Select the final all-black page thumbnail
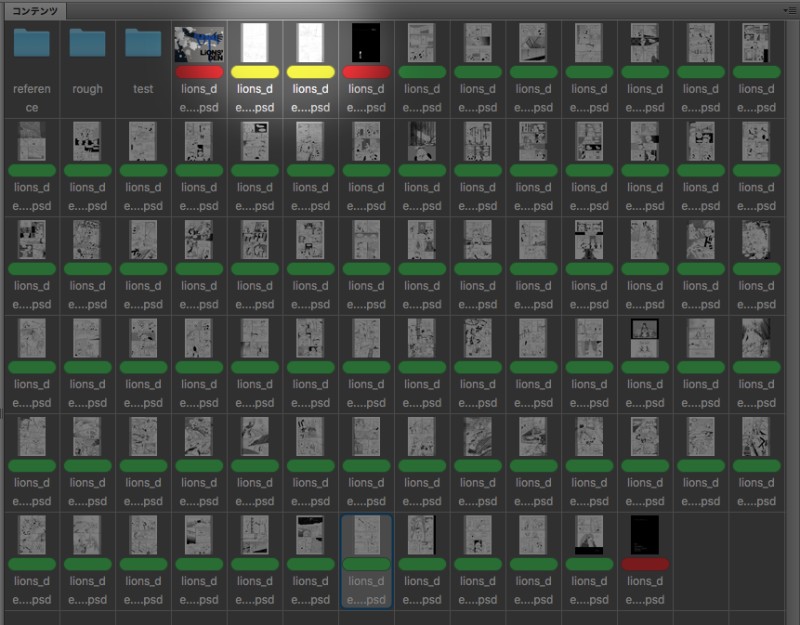The image size is (800, 625). click(x=645, y=535)
